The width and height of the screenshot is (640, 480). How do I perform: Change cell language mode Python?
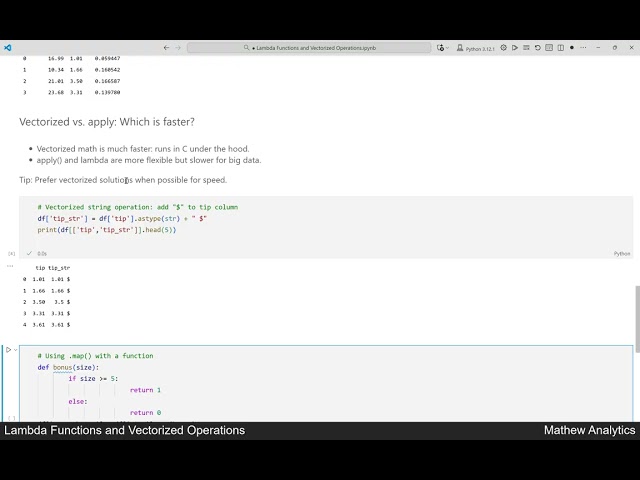(622, 253)
